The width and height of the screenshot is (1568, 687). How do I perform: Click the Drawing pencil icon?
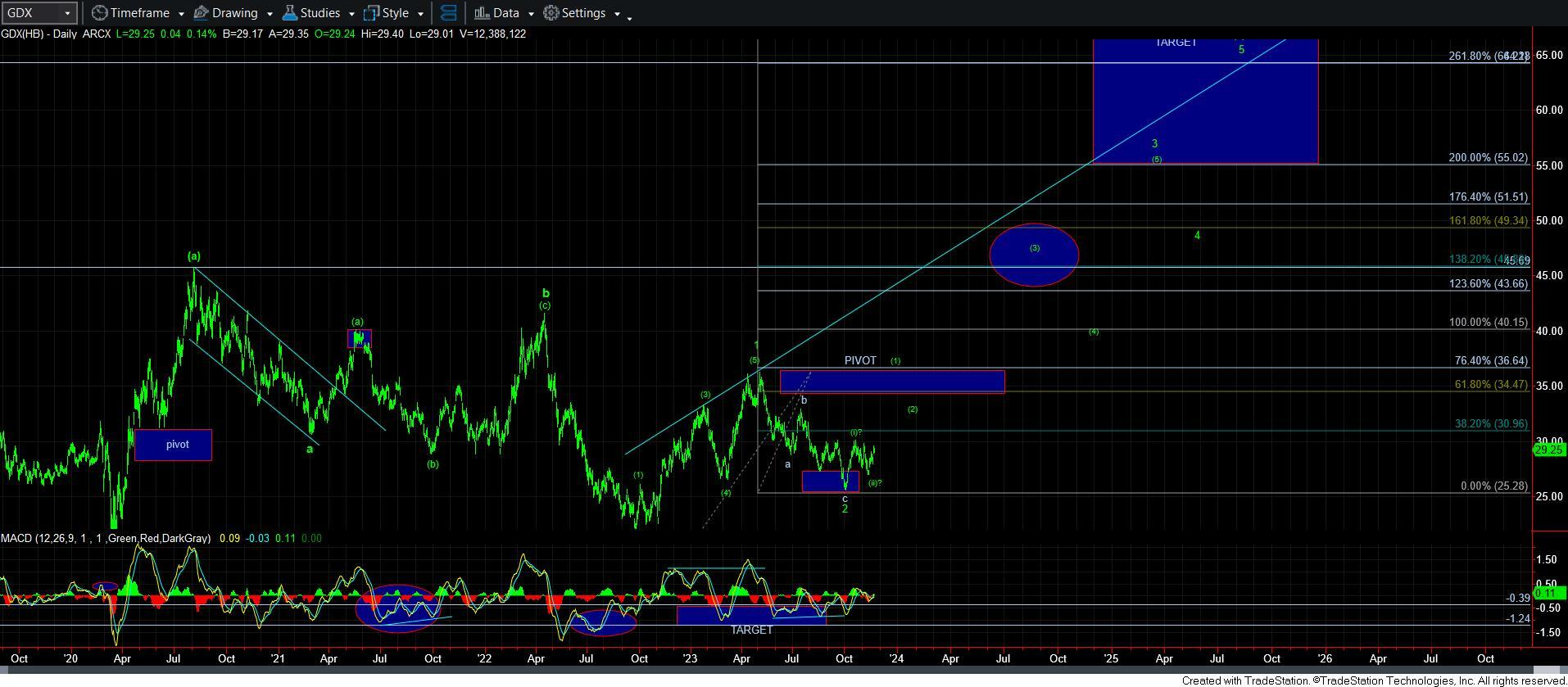(x=201, y=13)
